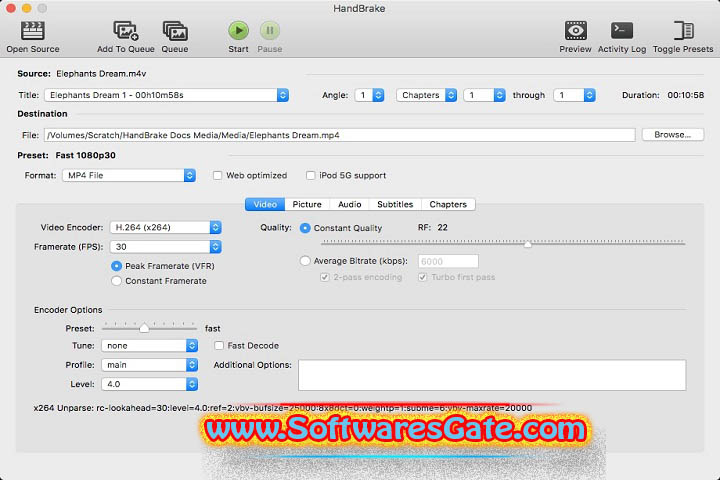Click the preset speed label fast
Viewport: 720px width, 480px height.
click(213, 328)
